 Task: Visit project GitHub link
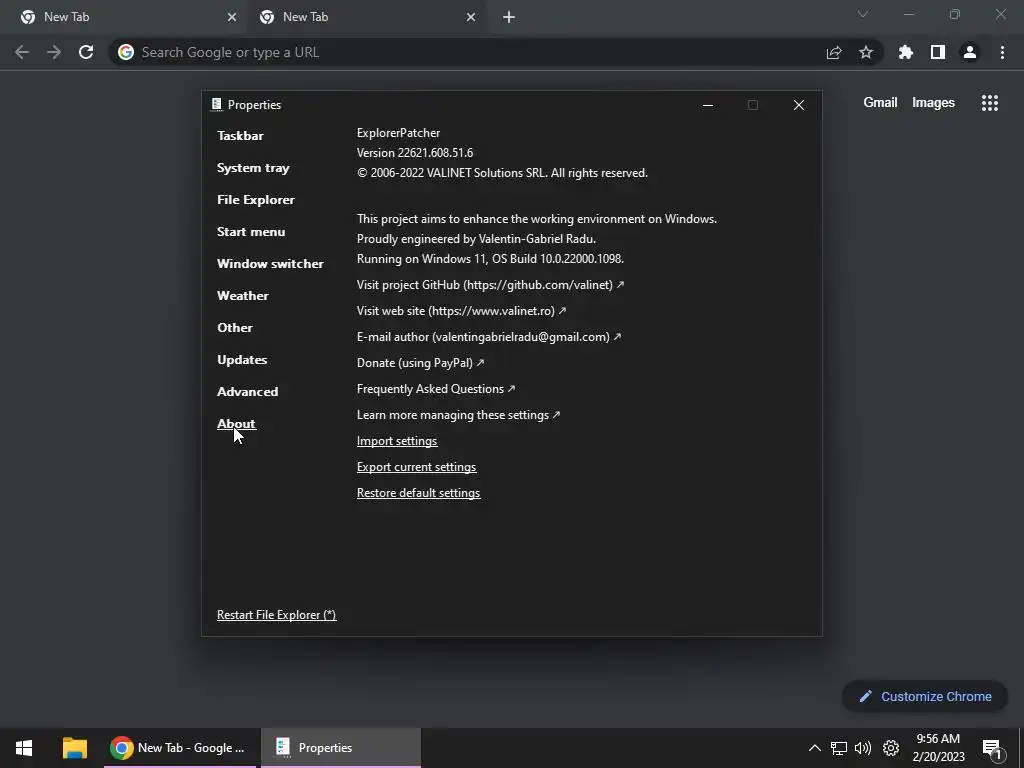click(x=490, y=285)
